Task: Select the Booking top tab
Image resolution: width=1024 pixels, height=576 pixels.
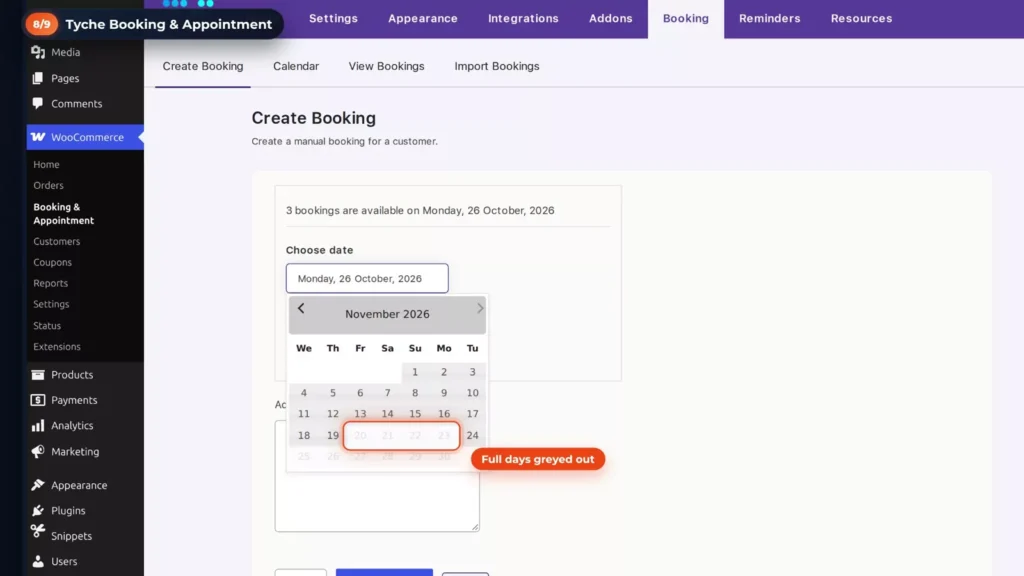Action: tap(686, 18)
